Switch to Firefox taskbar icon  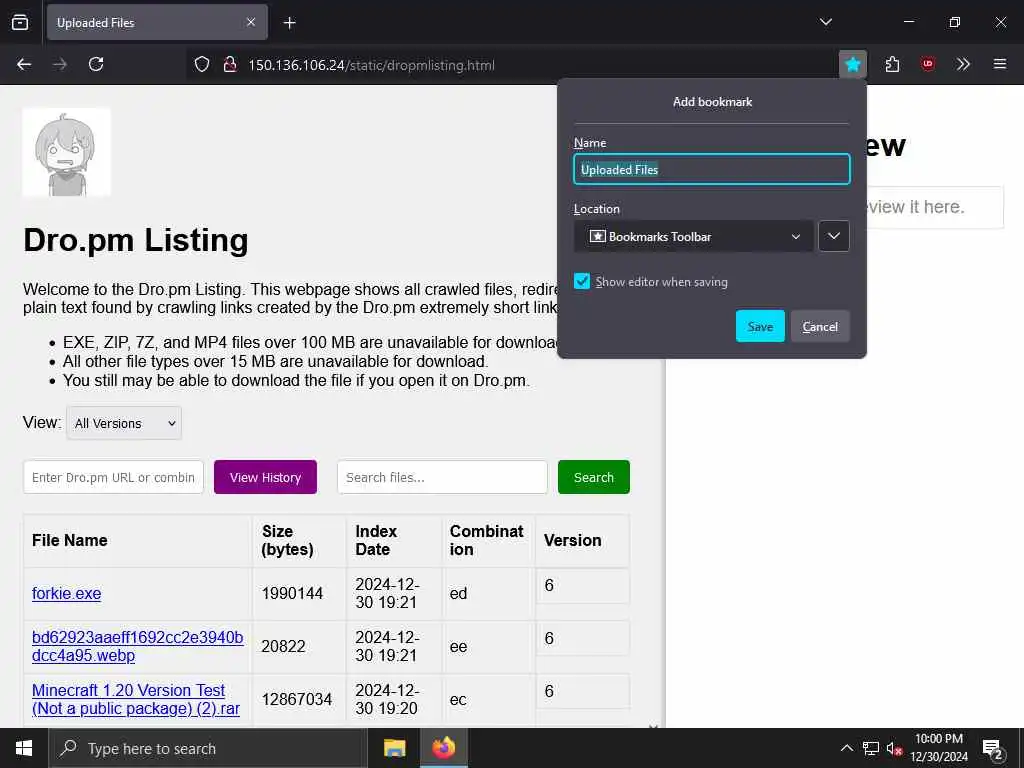pos(443,748)
